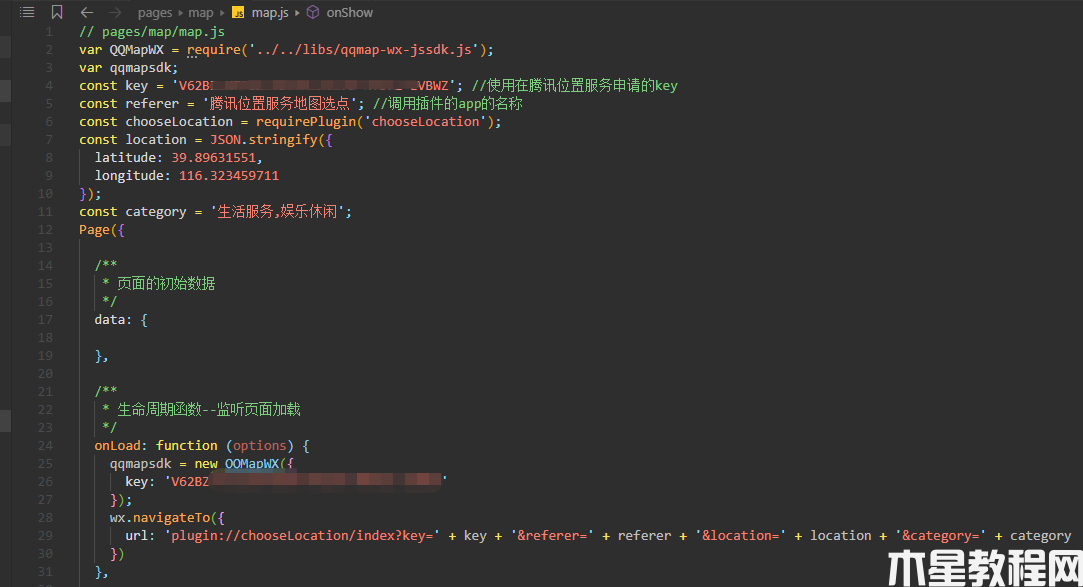Click longitude value 116.323459711
This screenshot has width=1083, height=587.
click(229, 175)
